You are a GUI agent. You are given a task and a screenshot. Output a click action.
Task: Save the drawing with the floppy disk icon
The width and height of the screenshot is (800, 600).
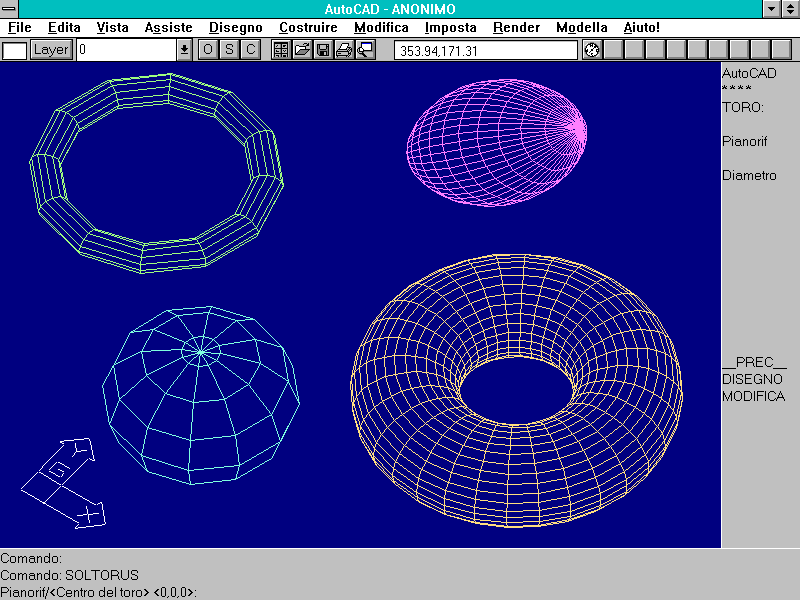[x=323, y=50]
